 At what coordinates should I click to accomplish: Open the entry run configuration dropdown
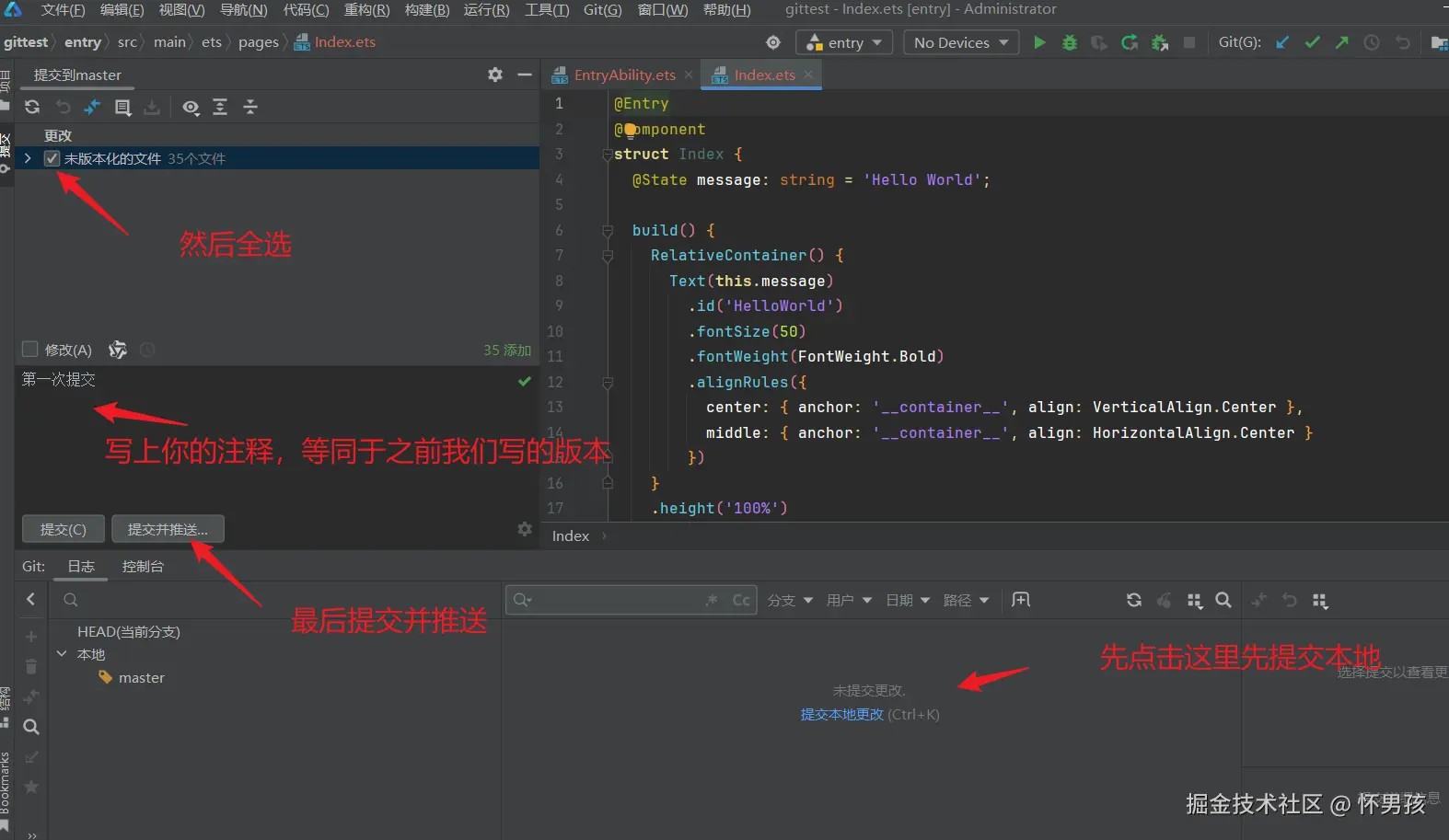point(844,42)
